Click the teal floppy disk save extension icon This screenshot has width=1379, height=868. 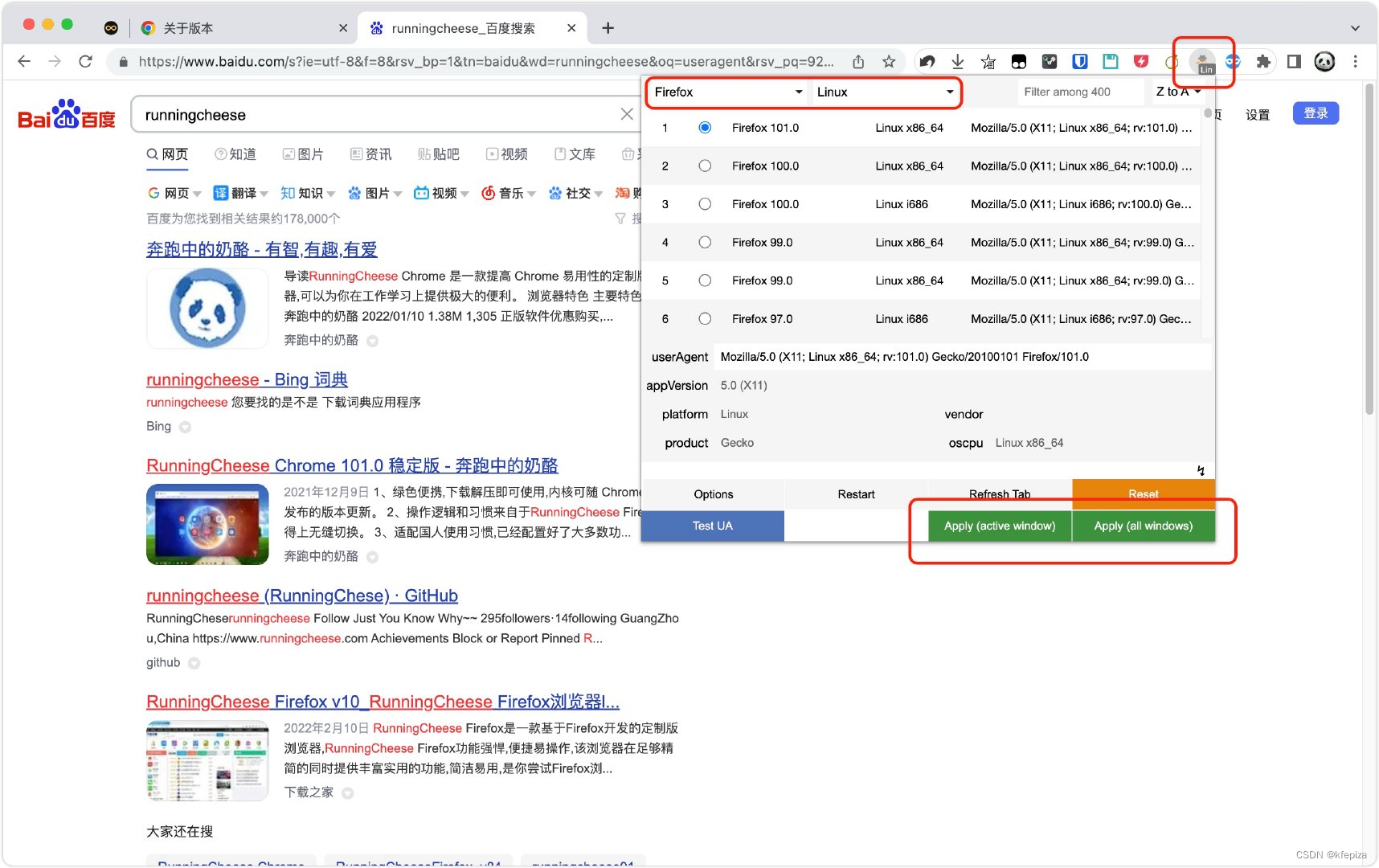coord(1111,61)
